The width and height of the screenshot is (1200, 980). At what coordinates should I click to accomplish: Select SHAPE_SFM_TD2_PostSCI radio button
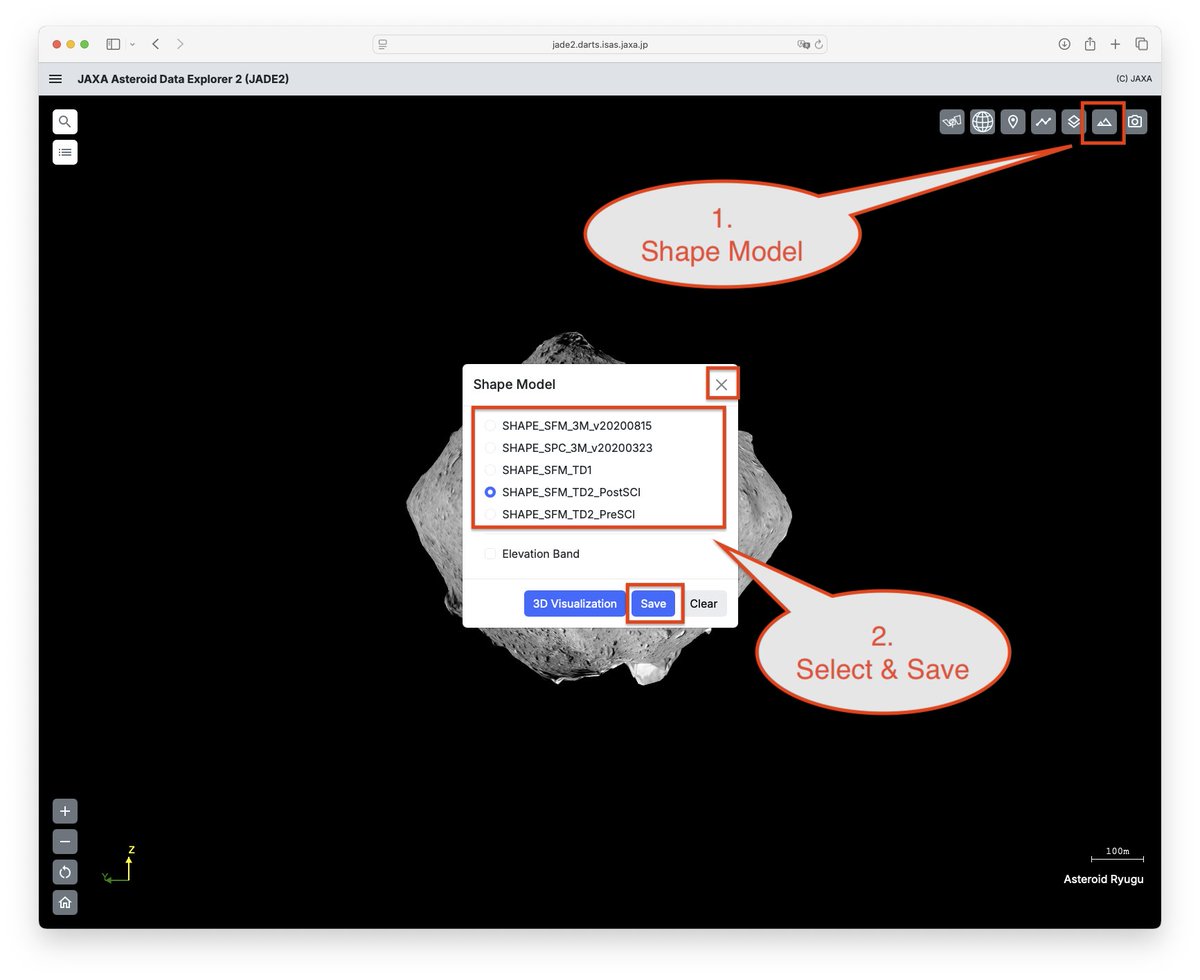[x=490, y=492]
